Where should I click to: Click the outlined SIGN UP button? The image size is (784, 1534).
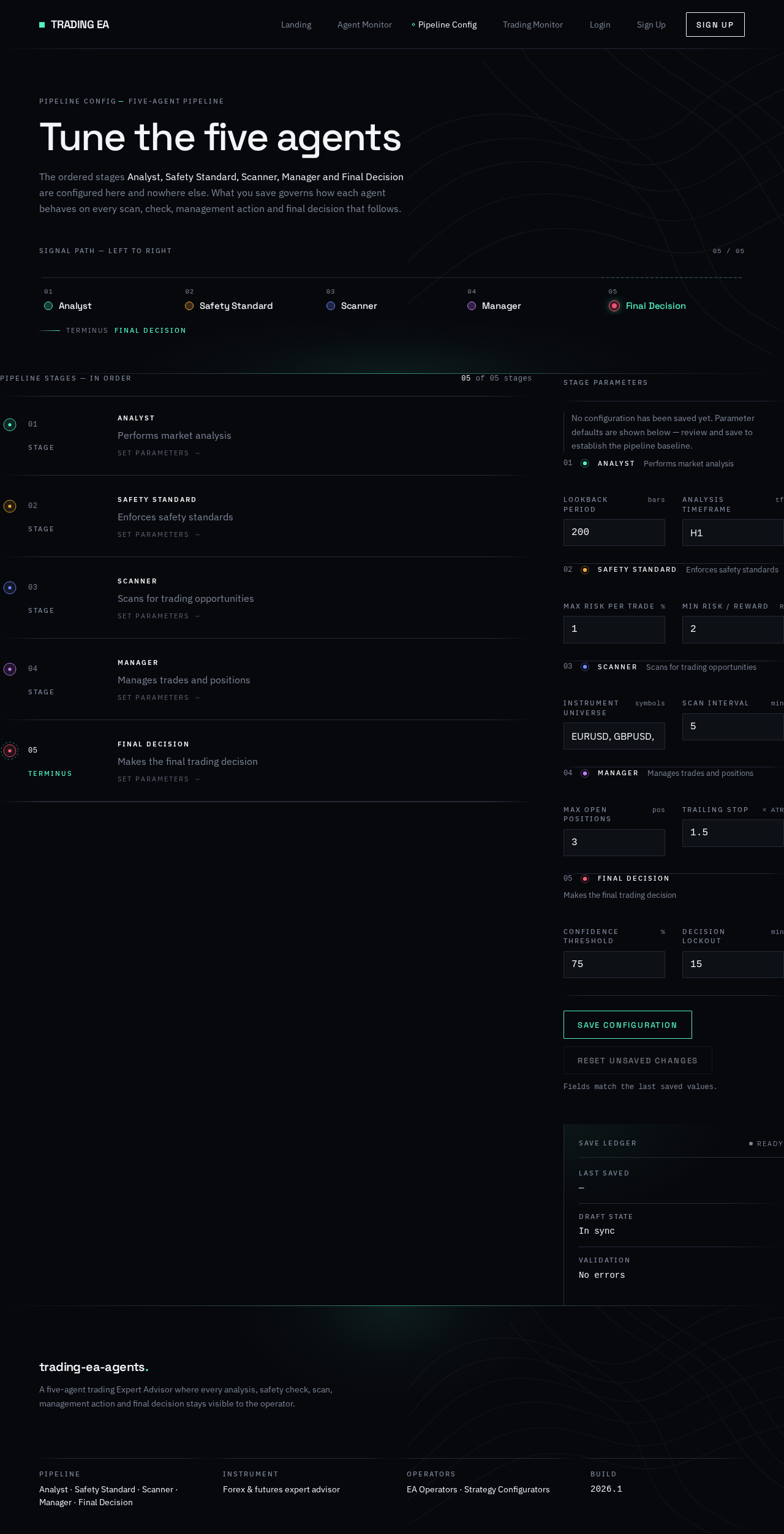(x=715, y=25)
